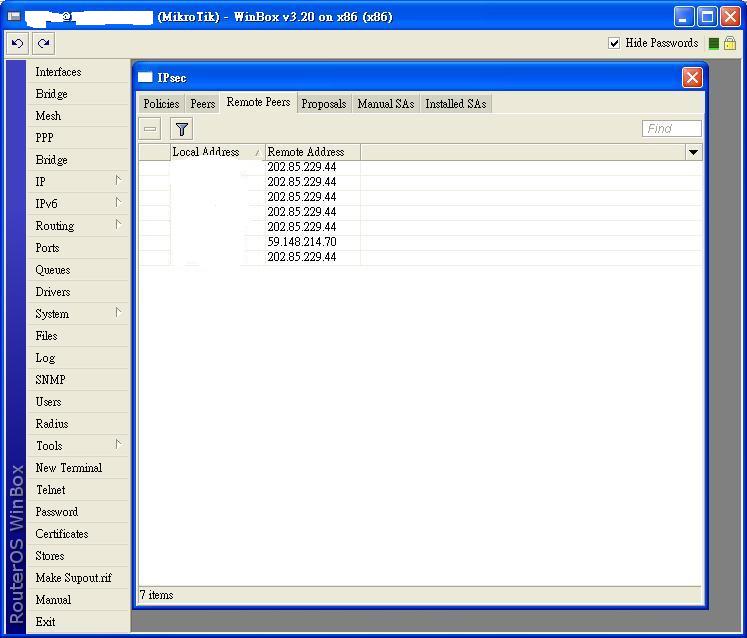747x638 pixels.
Task: Open the Manual SAs tab
Action: (386, 104)
